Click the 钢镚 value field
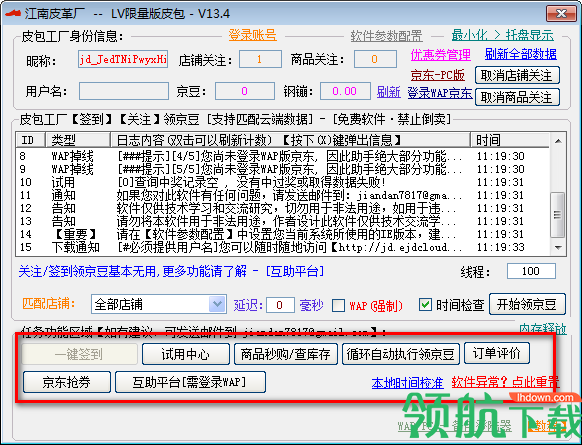This screenshot has width=582, height=445. [345, 91]
